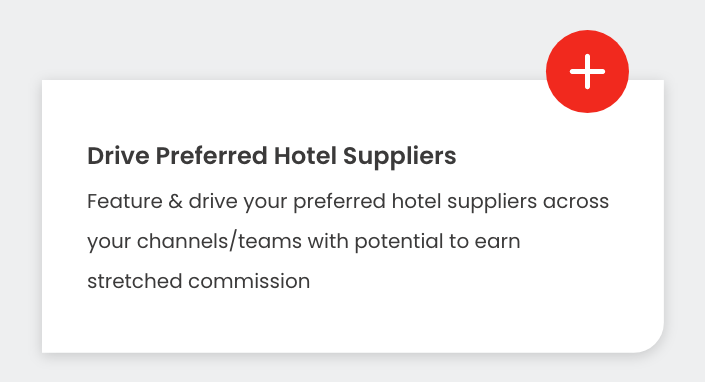705x382 pixels.
Task: Click the word 'commission' in the description
Action: pos(249,281)
